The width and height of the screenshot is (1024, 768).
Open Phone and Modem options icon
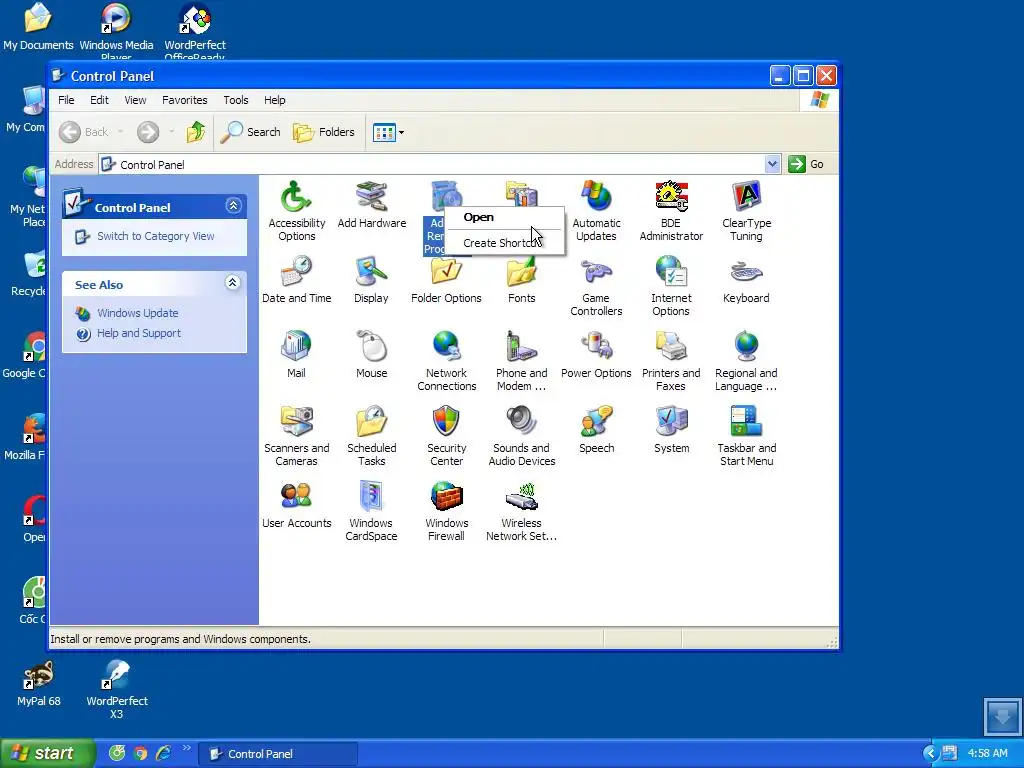point(521,361)
